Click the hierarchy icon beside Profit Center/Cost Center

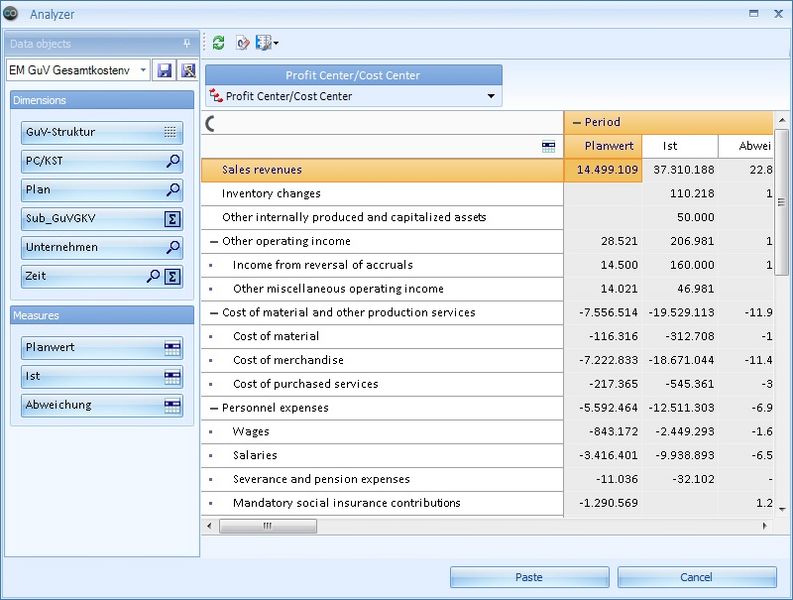click(x=216, y=95)
